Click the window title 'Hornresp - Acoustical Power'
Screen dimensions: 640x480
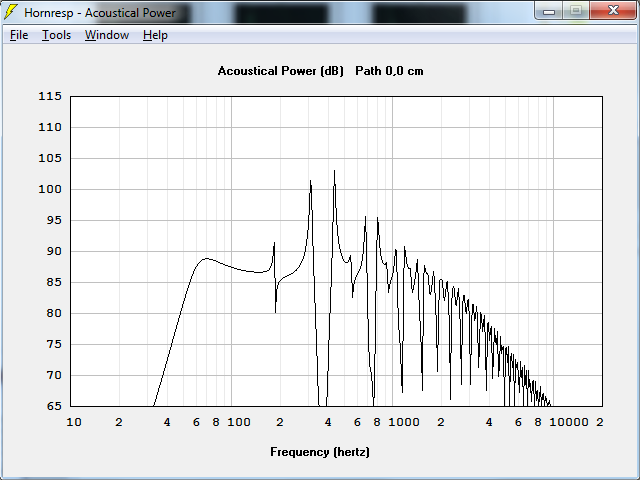[x=100, y=13]
